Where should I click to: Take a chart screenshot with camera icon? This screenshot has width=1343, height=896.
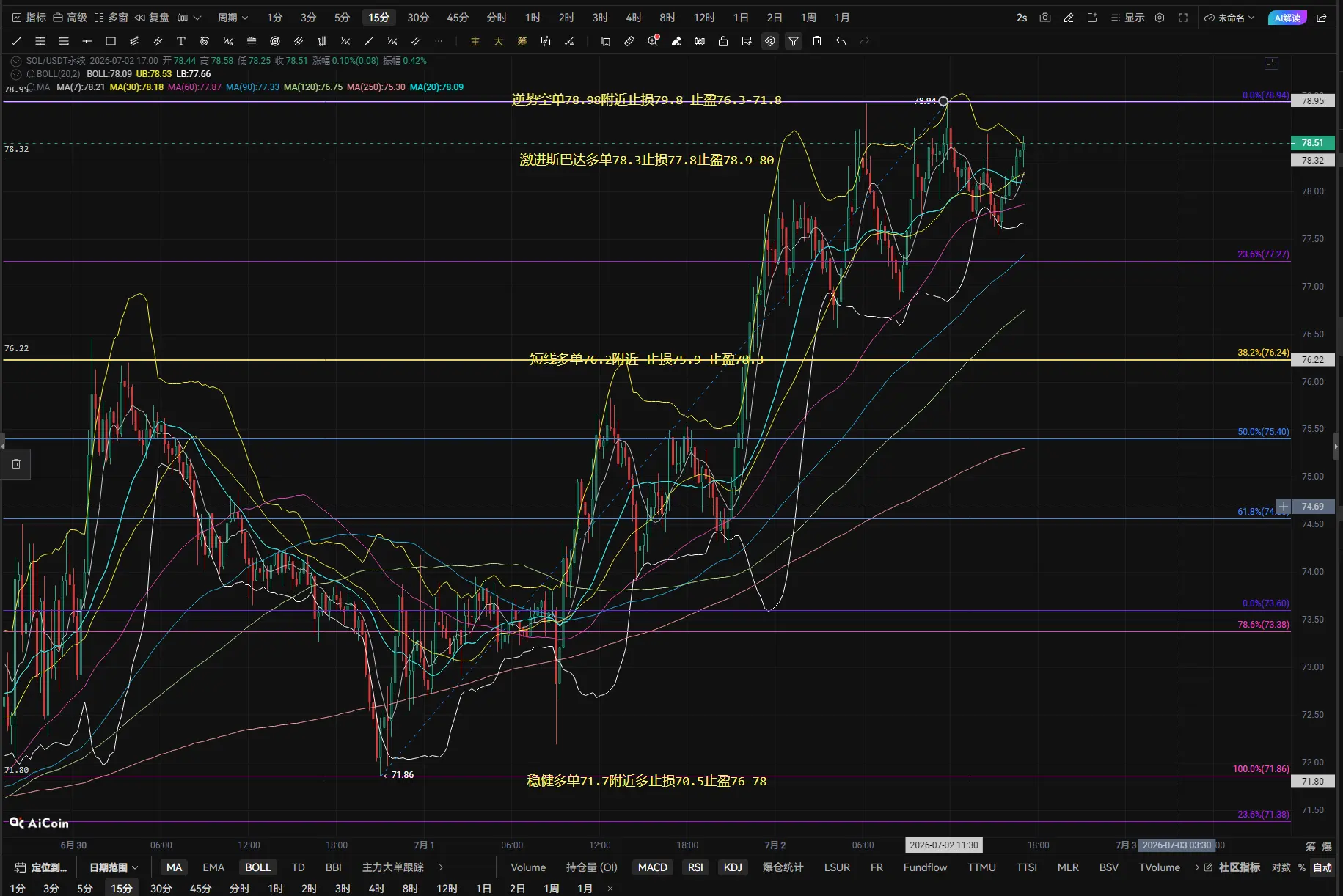(1045, 18)
